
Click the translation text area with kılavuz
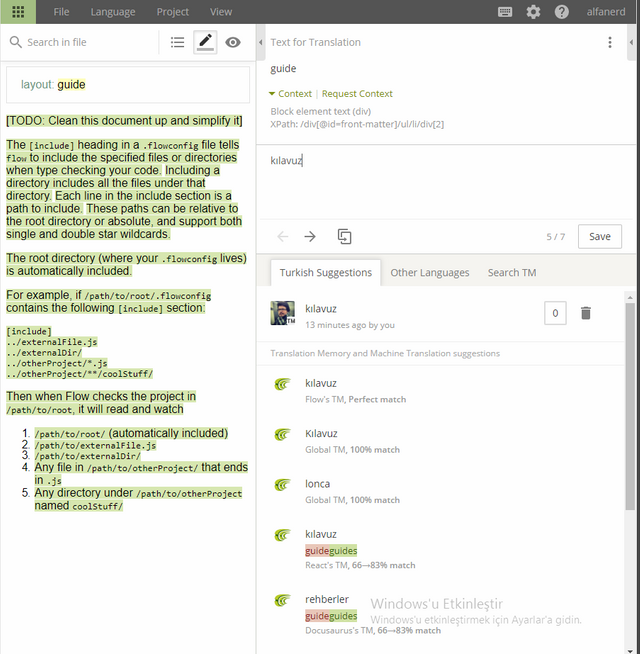(x=445, y=182)
